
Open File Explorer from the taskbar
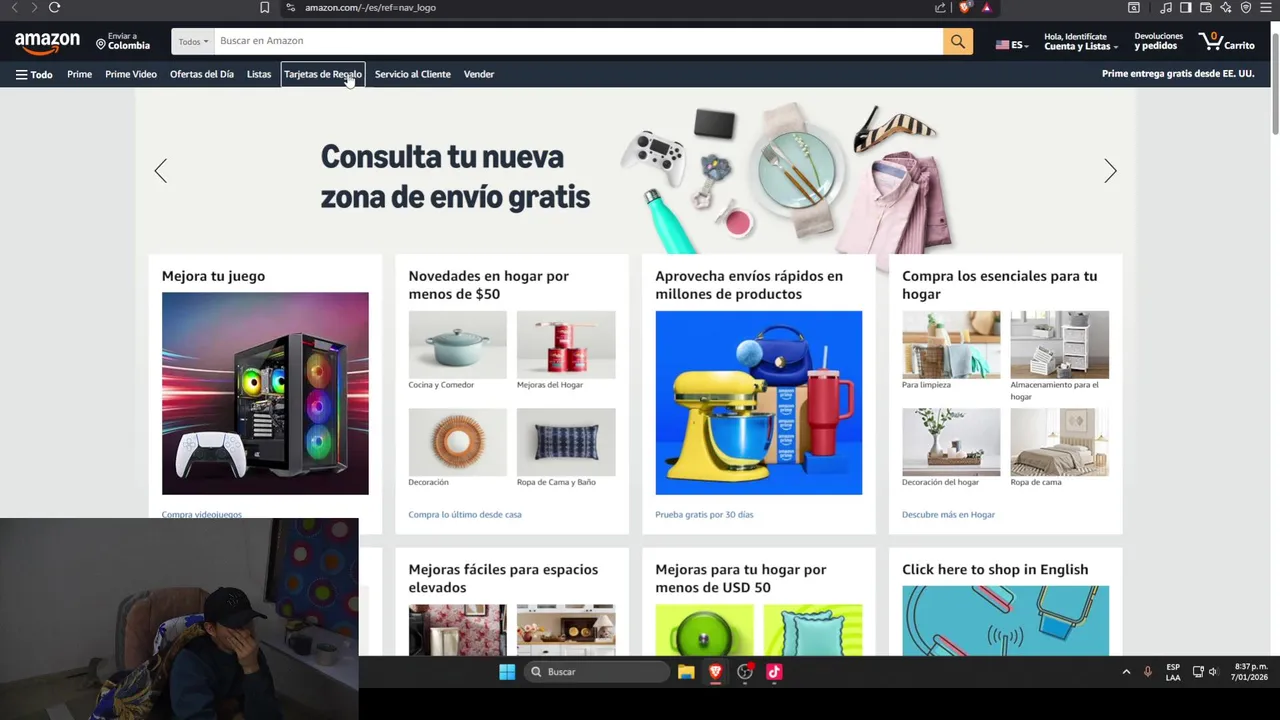click(686, 672)
